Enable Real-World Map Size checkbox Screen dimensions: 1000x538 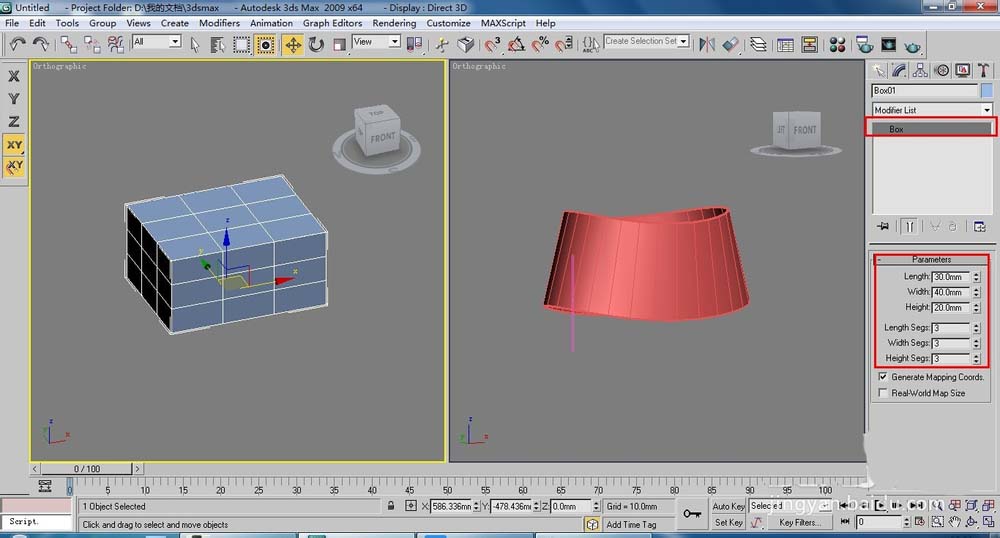click(882, 393)
